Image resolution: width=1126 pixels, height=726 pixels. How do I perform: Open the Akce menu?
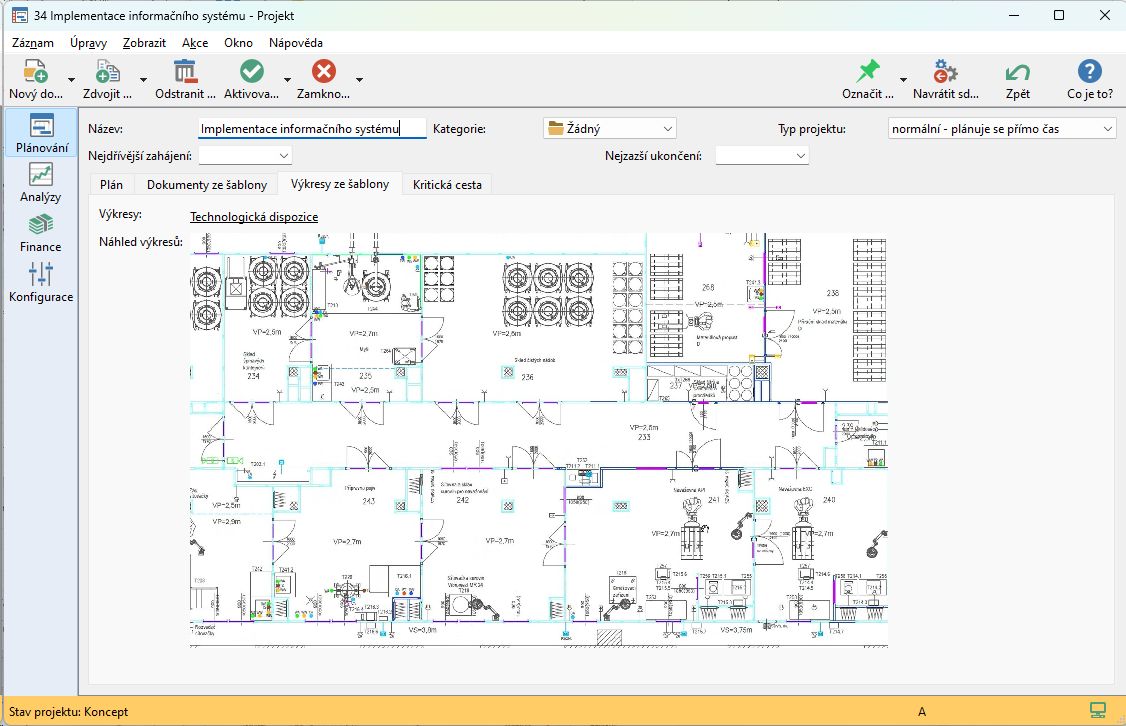tap(195, 43)
